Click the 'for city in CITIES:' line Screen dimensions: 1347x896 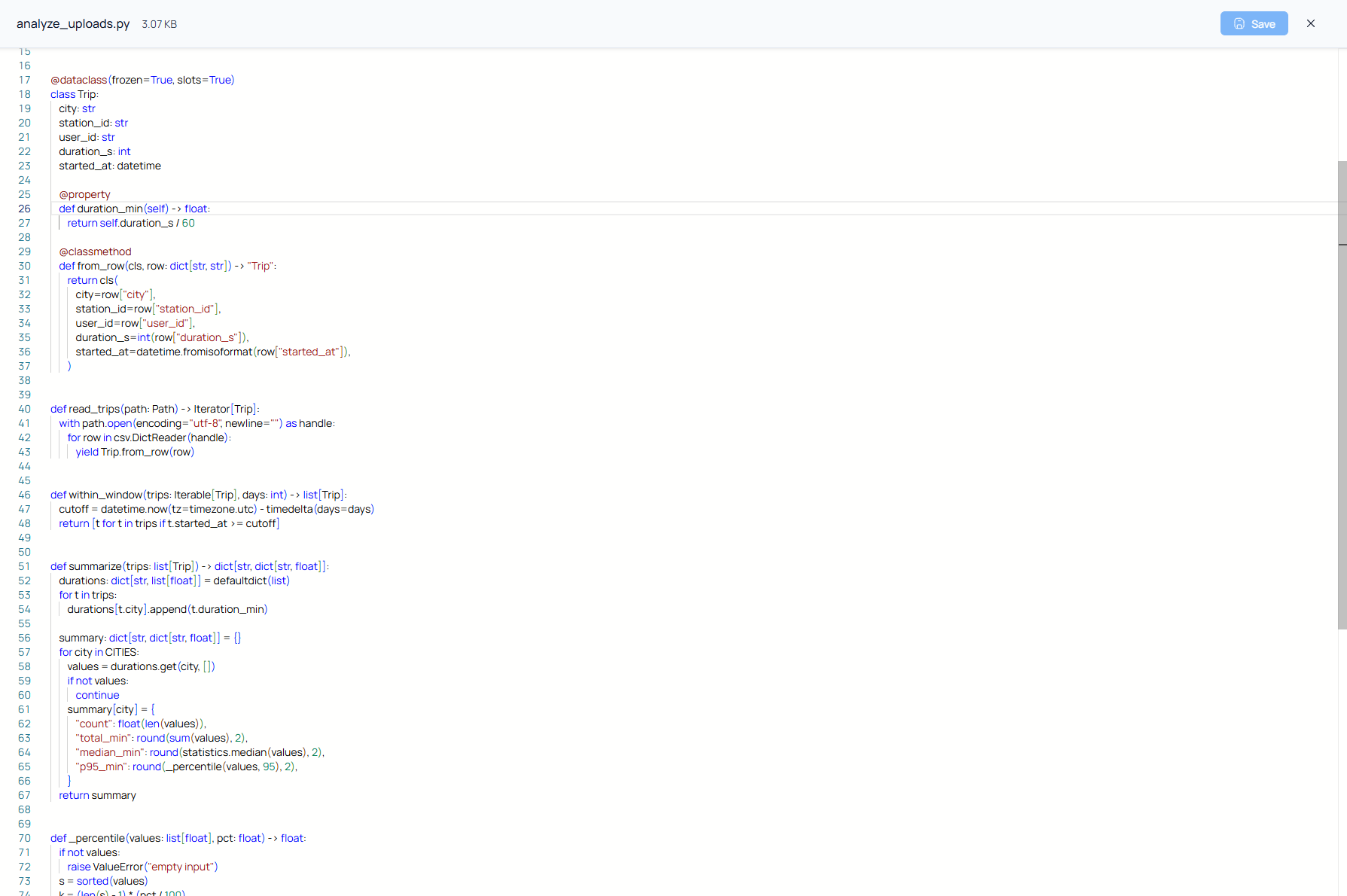(x=99, y=652)
